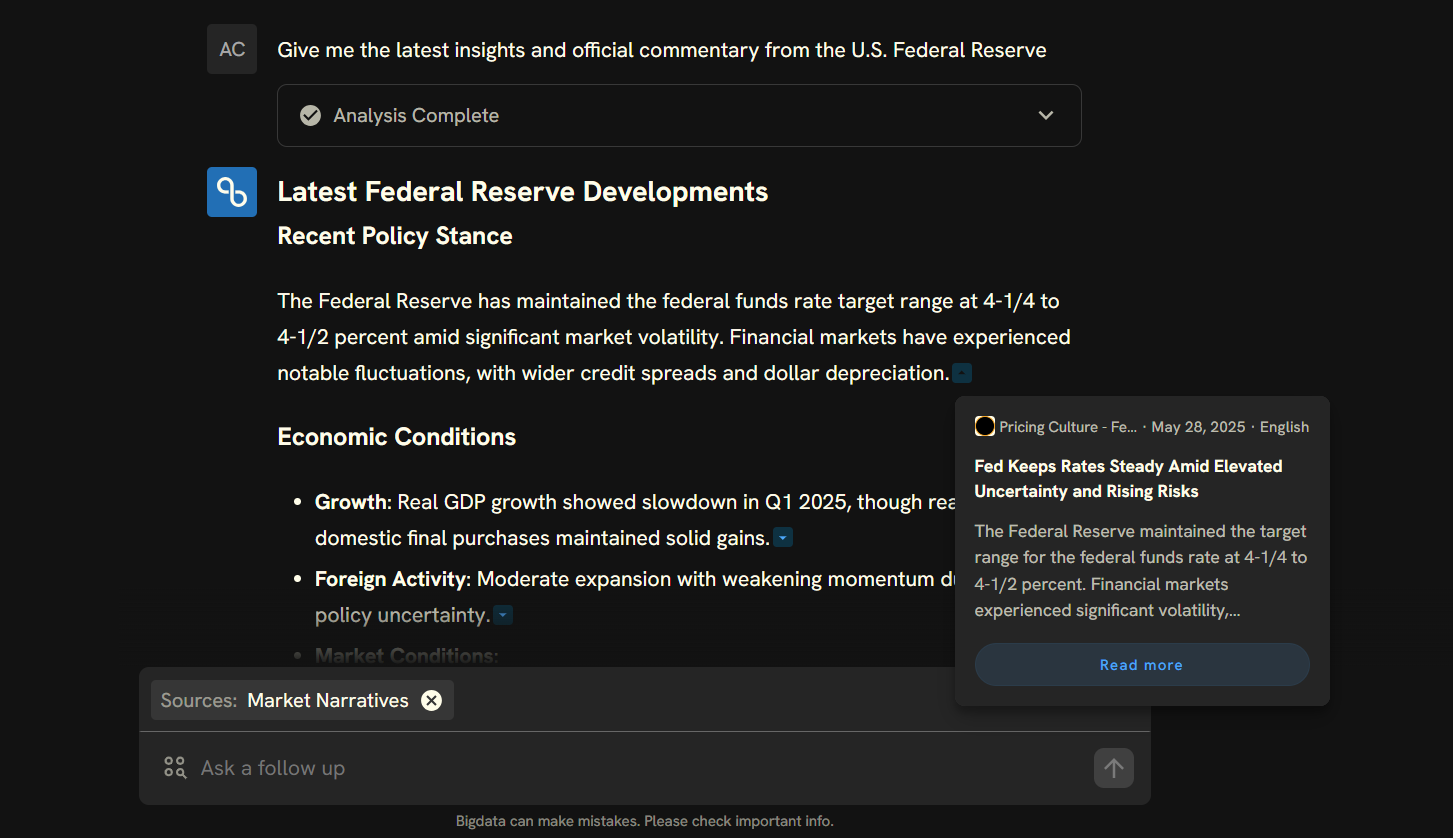The height and width of the screenshot is (838, 1453).
Task: Click the Market Conditions bullet label
Action: click(x=405, y=656)
